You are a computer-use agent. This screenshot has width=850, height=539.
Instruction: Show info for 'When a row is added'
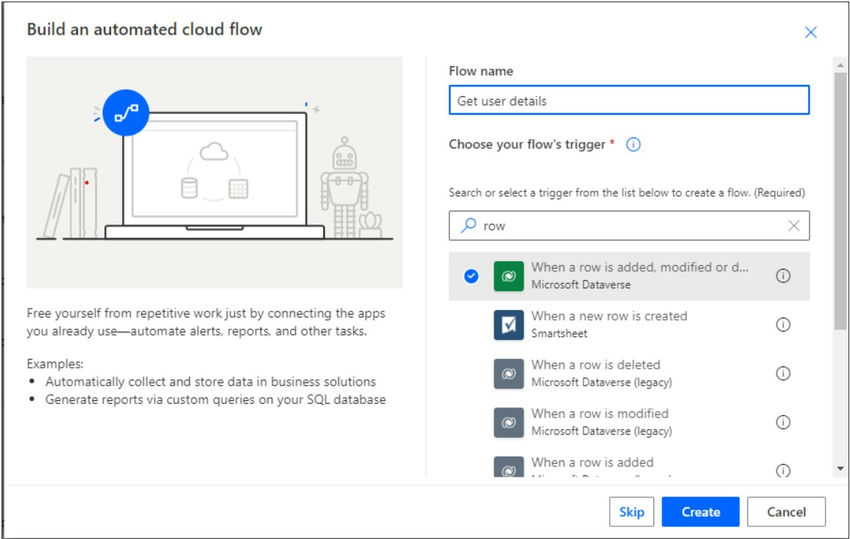[783, 470]
